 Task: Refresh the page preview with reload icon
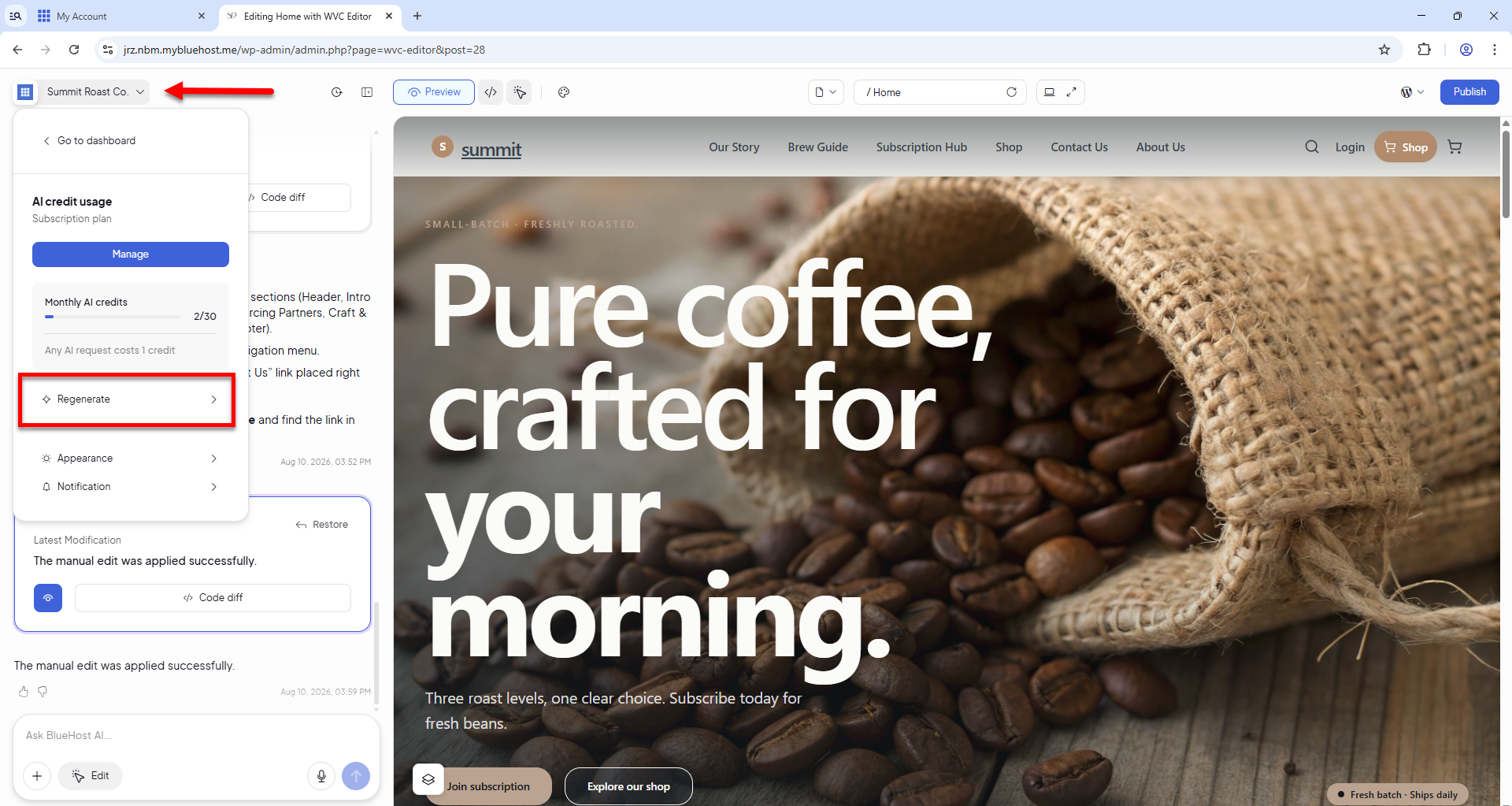tap(1012, 92)
